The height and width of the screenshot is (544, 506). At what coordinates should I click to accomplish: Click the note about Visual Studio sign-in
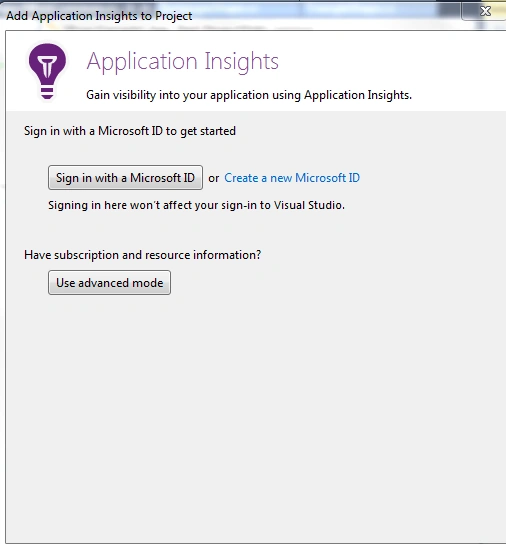(196, 205)
